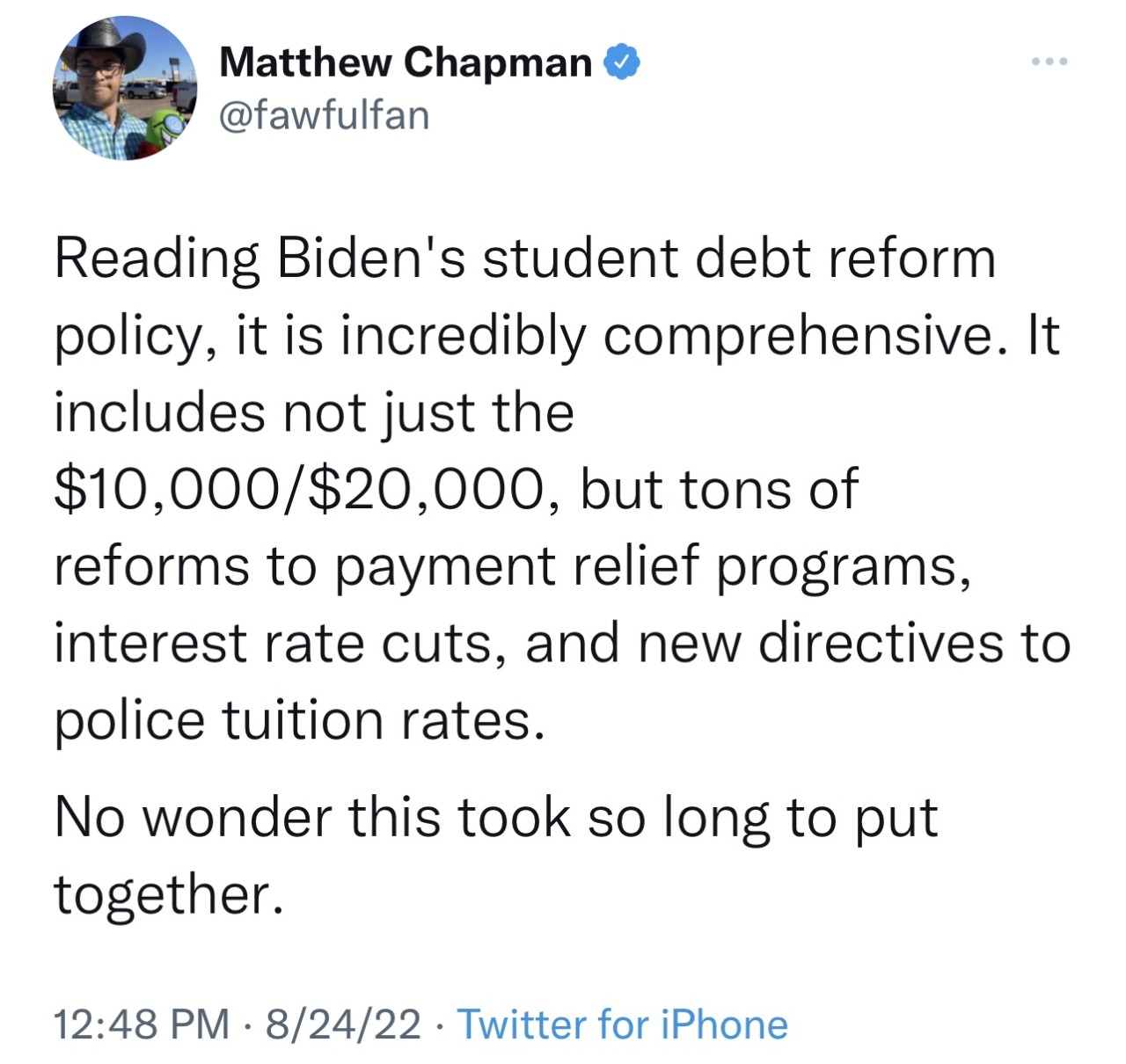Click the Twitter for iPhone source link
Viewport: 1126px width, 1064px height.
click(x=622, y=1024)
